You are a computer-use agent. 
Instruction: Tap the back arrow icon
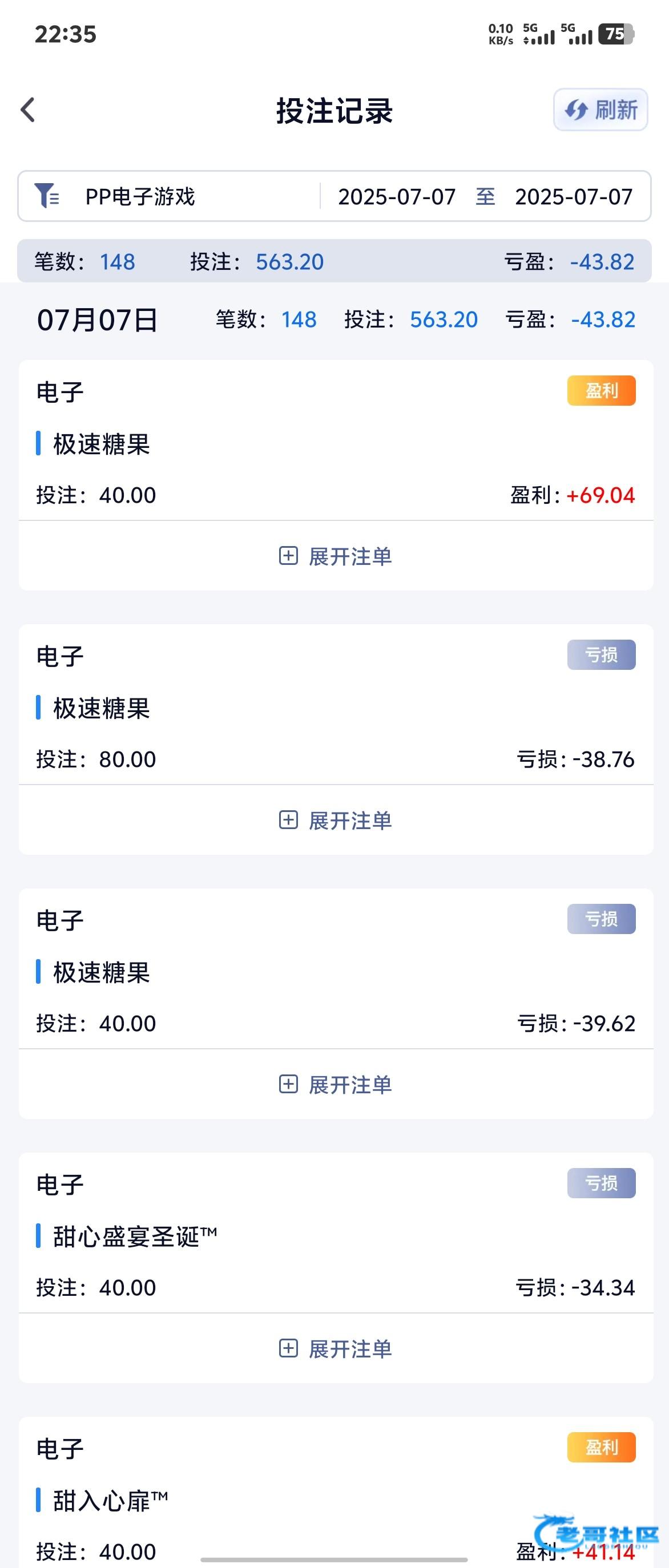(28, 110)
